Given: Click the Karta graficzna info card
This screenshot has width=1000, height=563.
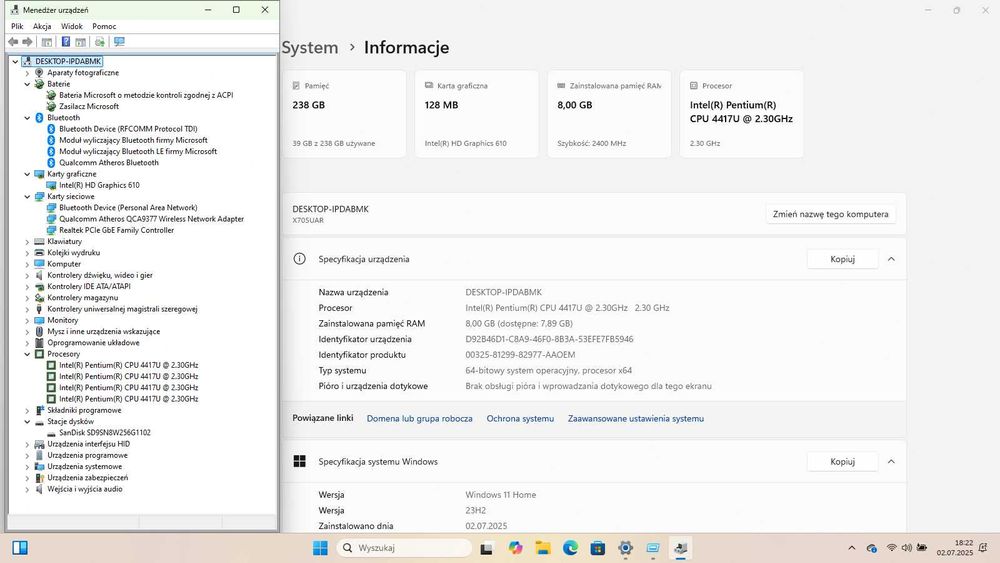Looking at the screenshot, I should tap(476, 114).
